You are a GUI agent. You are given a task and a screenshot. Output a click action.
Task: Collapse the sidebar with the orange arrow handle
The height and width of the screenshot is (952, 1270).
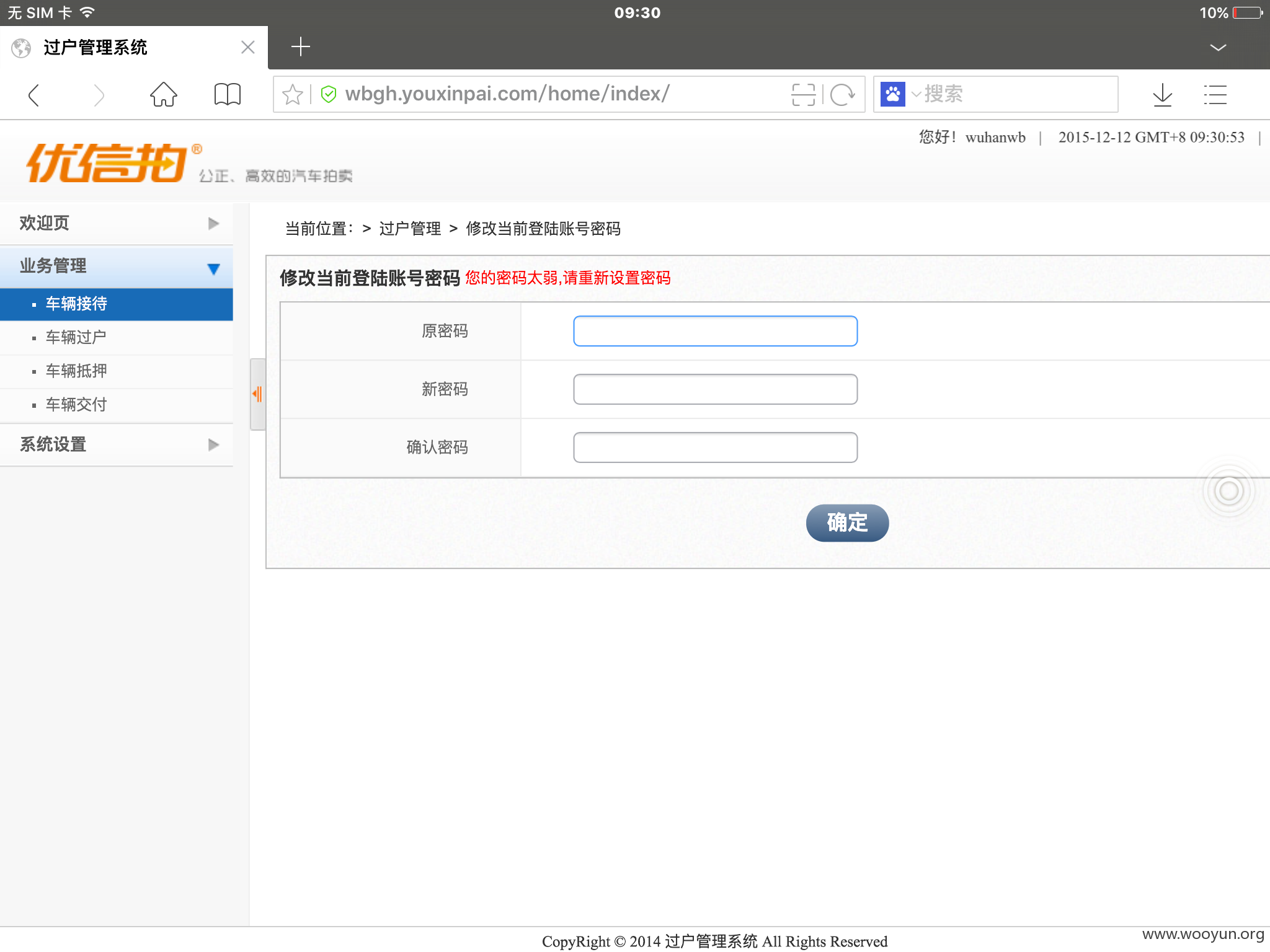257,394
